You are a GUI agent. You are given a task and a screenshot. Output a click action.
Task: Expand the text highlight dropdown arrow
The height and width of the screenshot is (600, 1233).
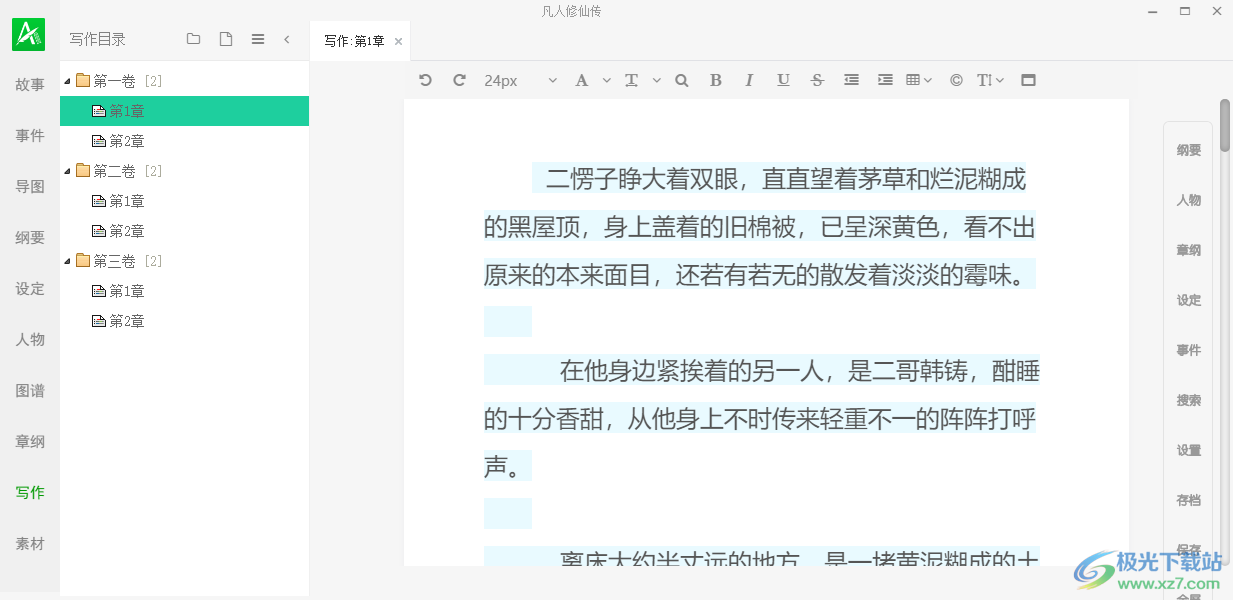(657, 80)
